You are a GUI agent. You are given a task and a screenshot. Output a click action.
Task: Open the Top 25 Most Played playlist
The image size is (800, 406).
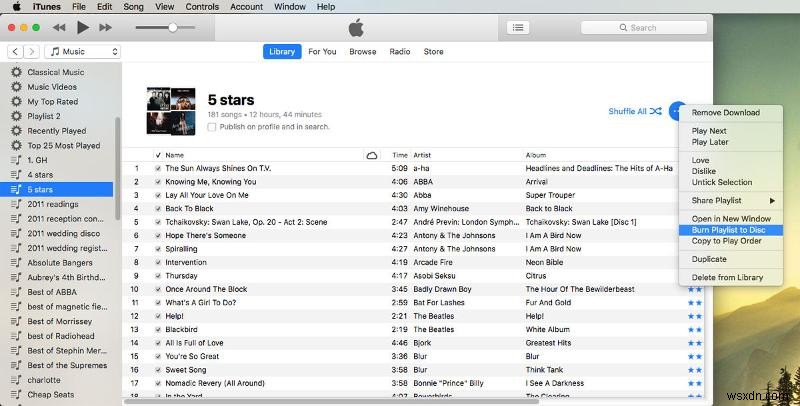[x=64, y=146]
